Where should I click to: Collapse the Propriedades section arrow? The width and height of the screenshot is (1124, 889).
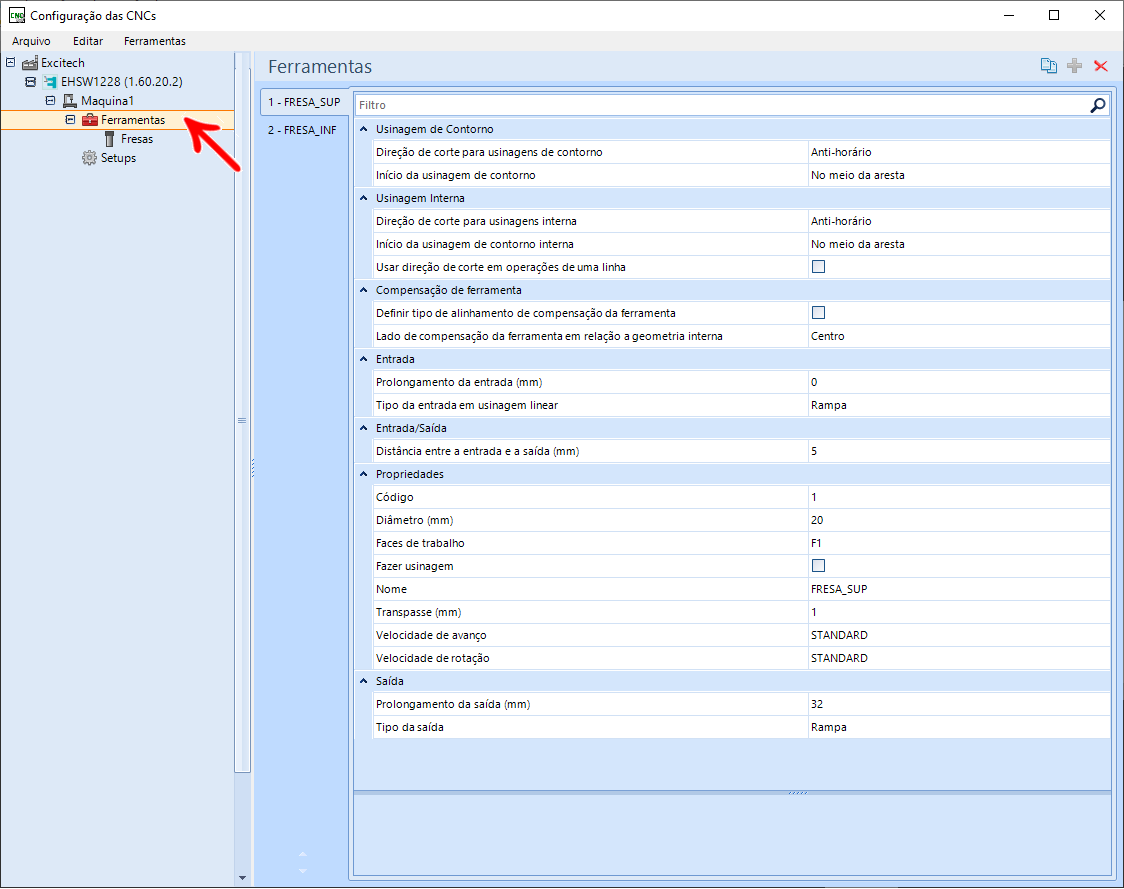point(363,474)
